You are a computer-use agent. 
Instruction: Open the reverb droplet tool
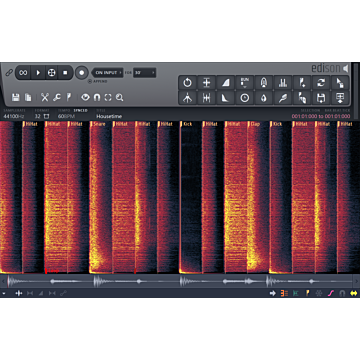click(264, 98)
